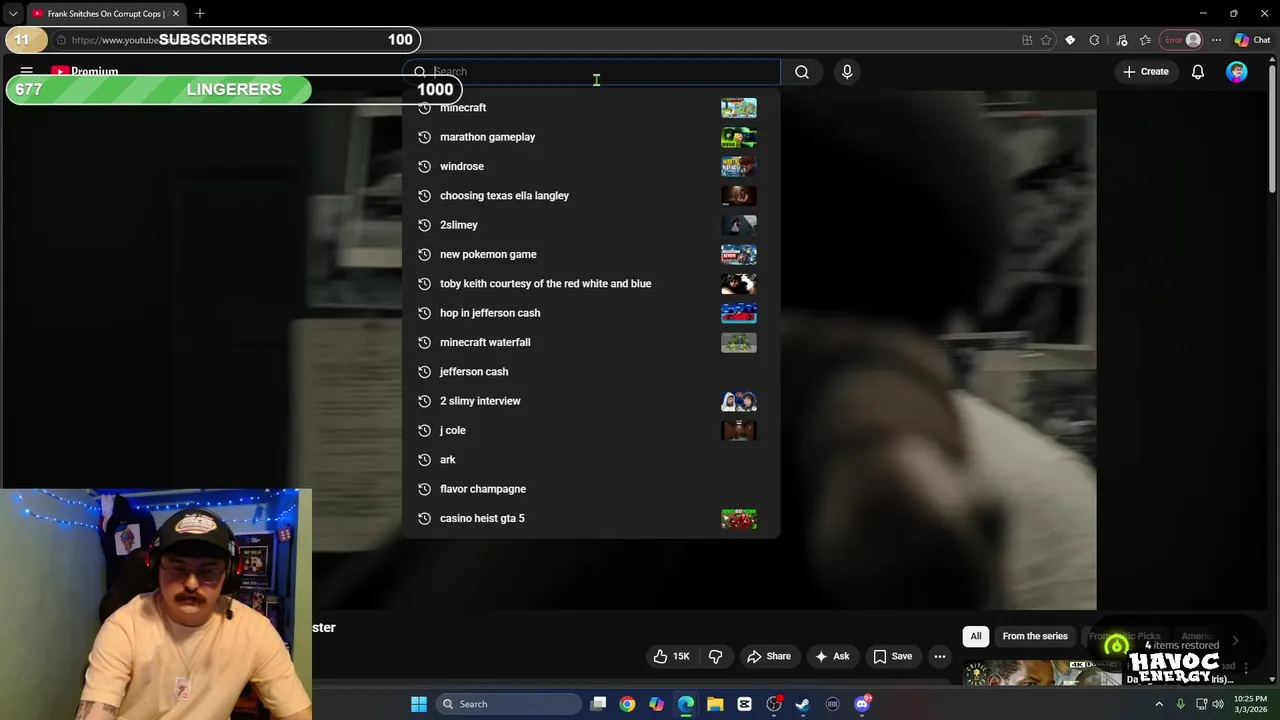Viewport: 1280px width, 720px height.
Task: Go to YouTube Premium home logo
Action: (x=85, y=72)
